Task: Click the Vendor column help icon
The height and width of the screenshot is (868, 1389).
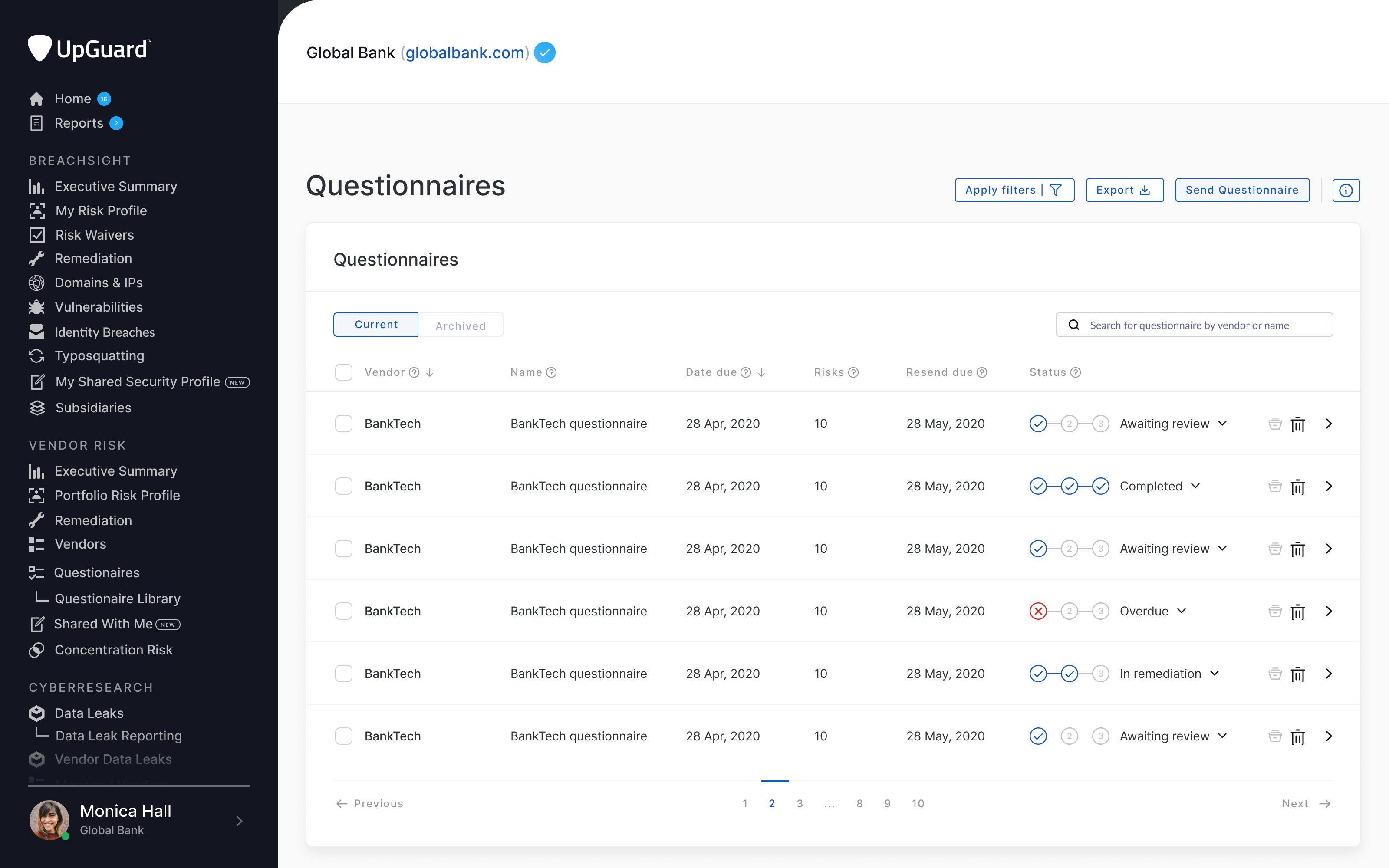Action: (414, 372)
